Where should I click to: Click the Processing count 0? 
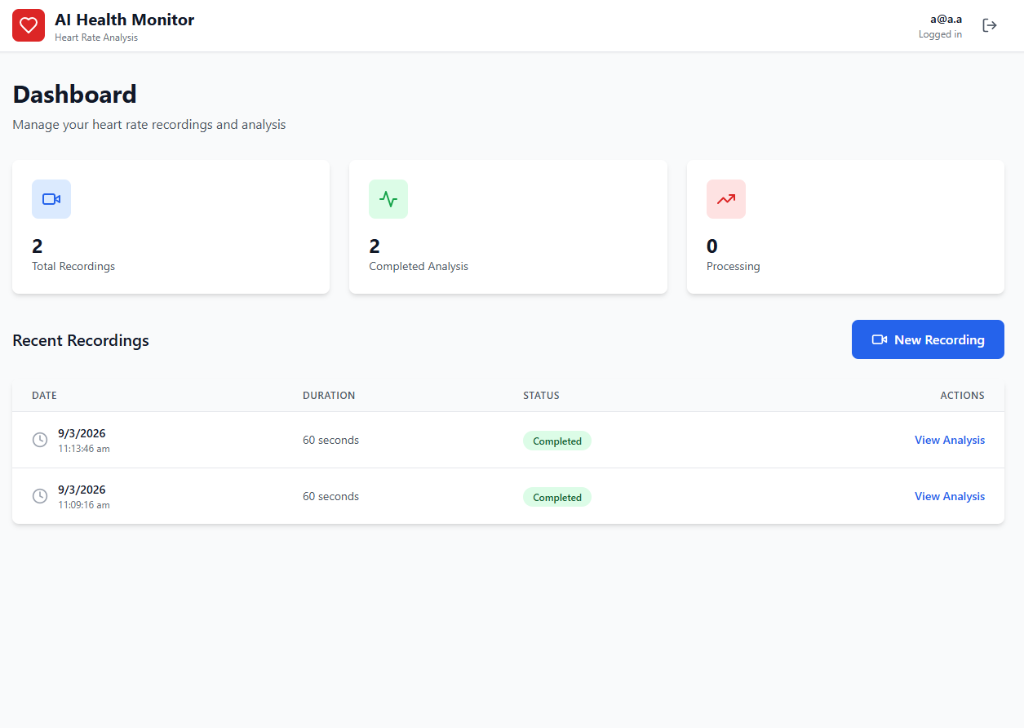point(712,246)
